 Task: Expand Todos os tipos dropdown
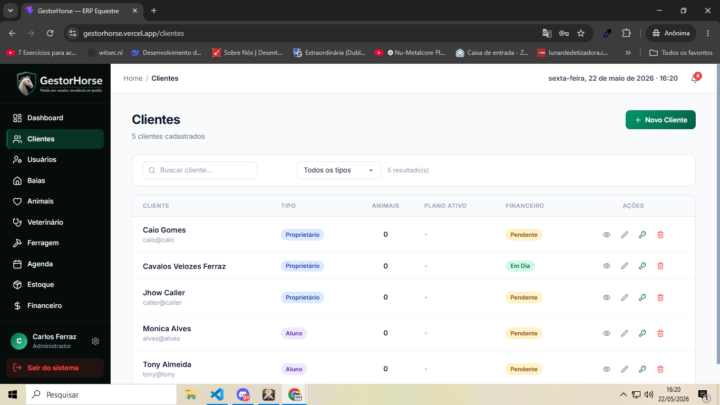[338, 170]
